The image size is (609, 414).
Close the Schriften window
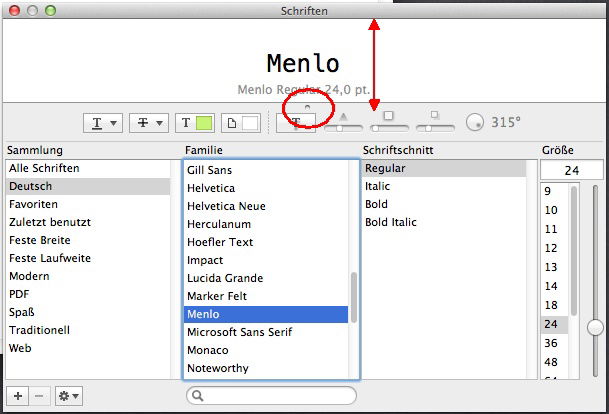pyautogui.click(x=14, y=10)
